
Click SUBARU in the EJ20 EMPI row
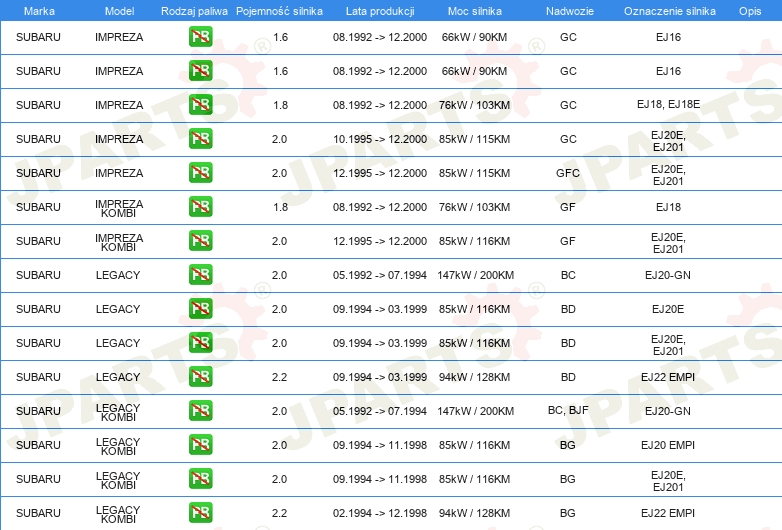tap(38, 445)
